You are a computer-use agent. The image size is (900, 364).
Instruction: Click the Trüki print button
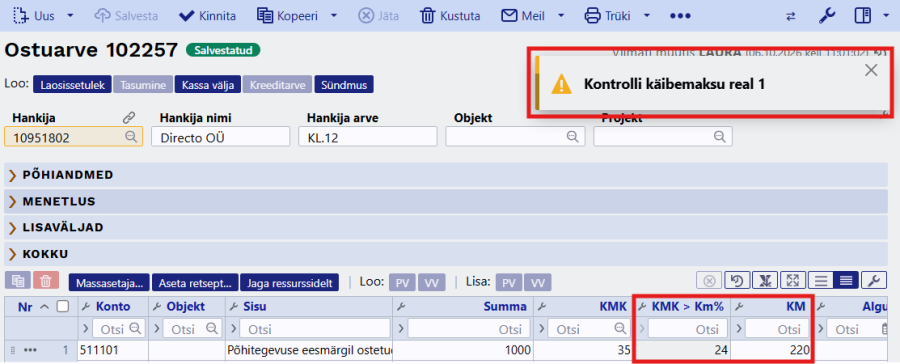pyautogui.click(x=607, y=16)
